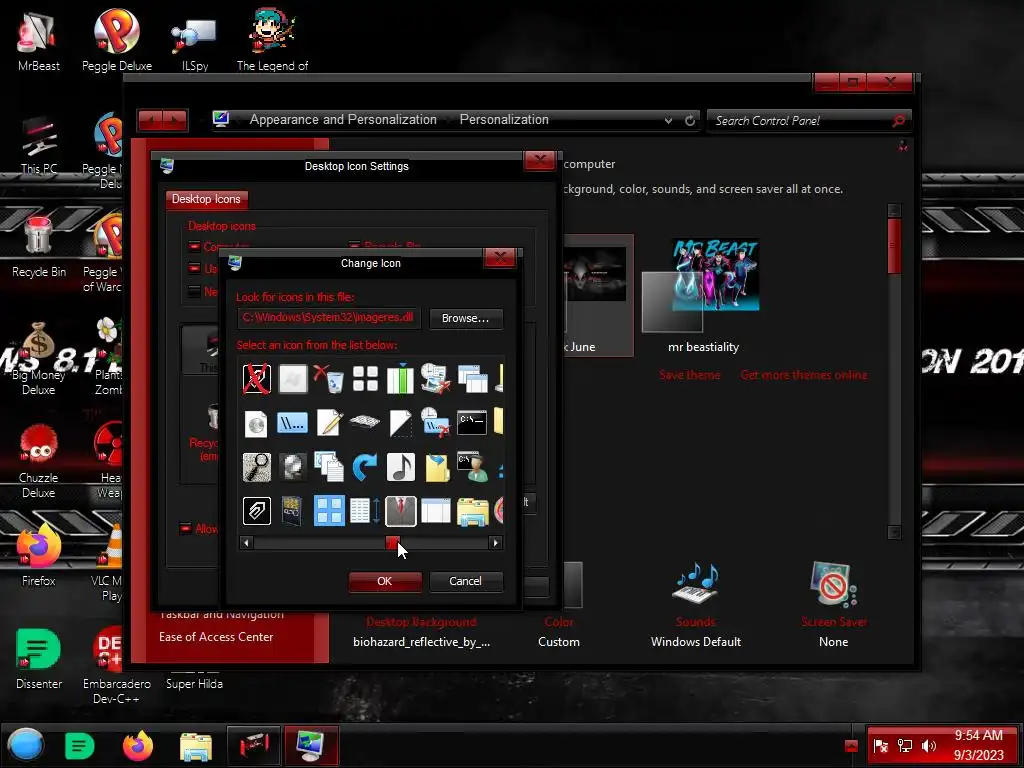This screenshot has height=768, width=1024.
Task: Toggle the Network desktop icon checkbox
Action: coord(194,291)
